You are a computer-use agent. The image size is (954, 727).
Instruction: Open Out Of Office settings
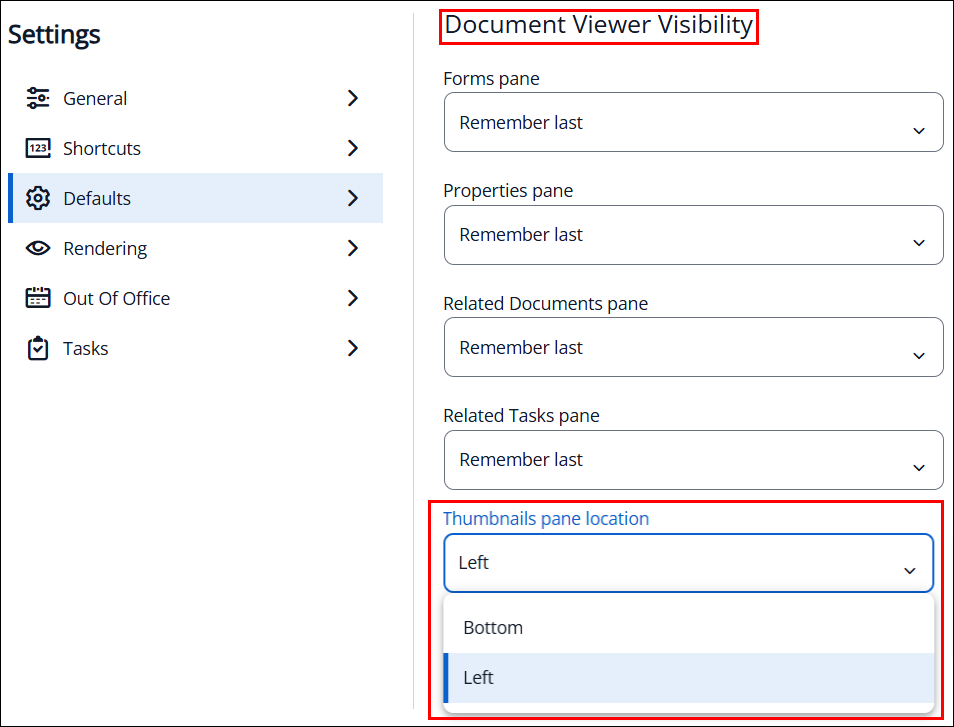(x=195, y=298)
